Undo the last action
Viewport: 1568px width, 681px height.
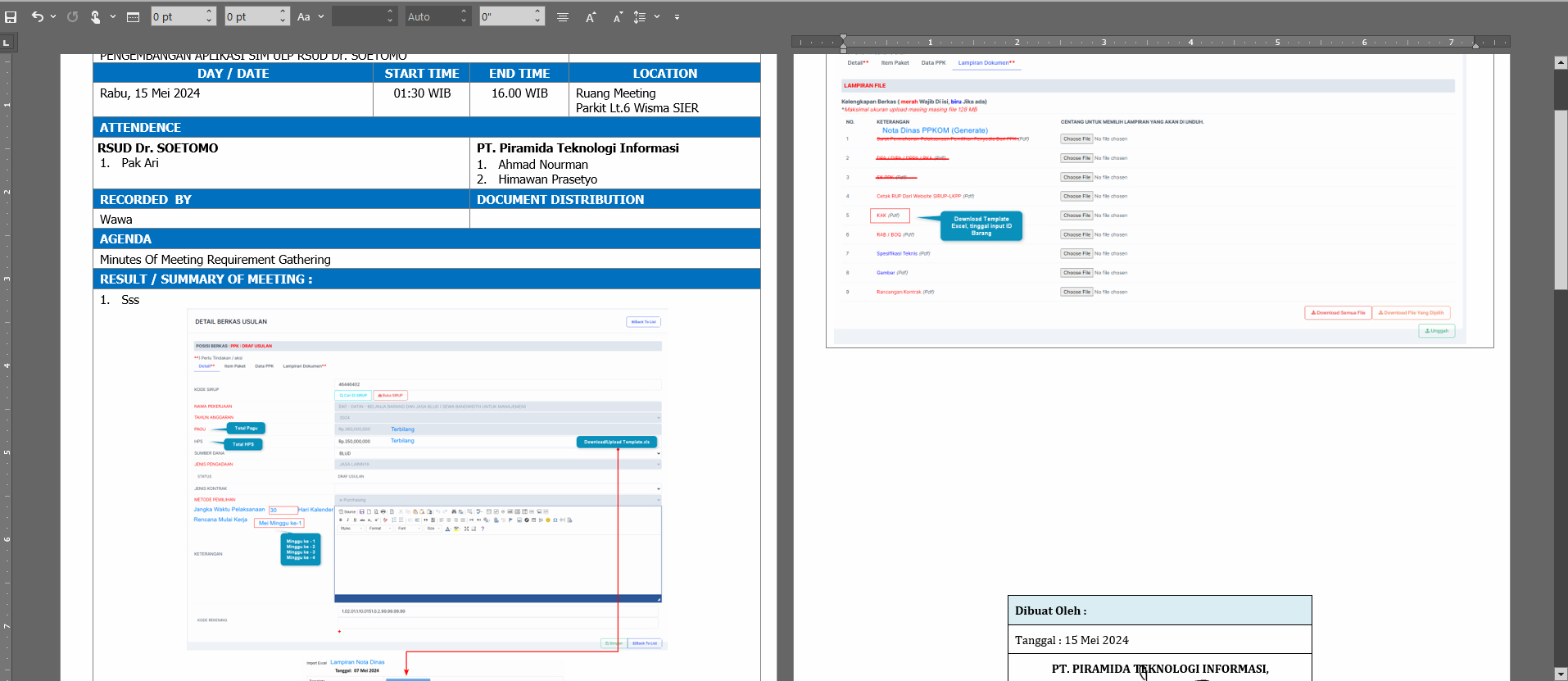tap(37, 16)
